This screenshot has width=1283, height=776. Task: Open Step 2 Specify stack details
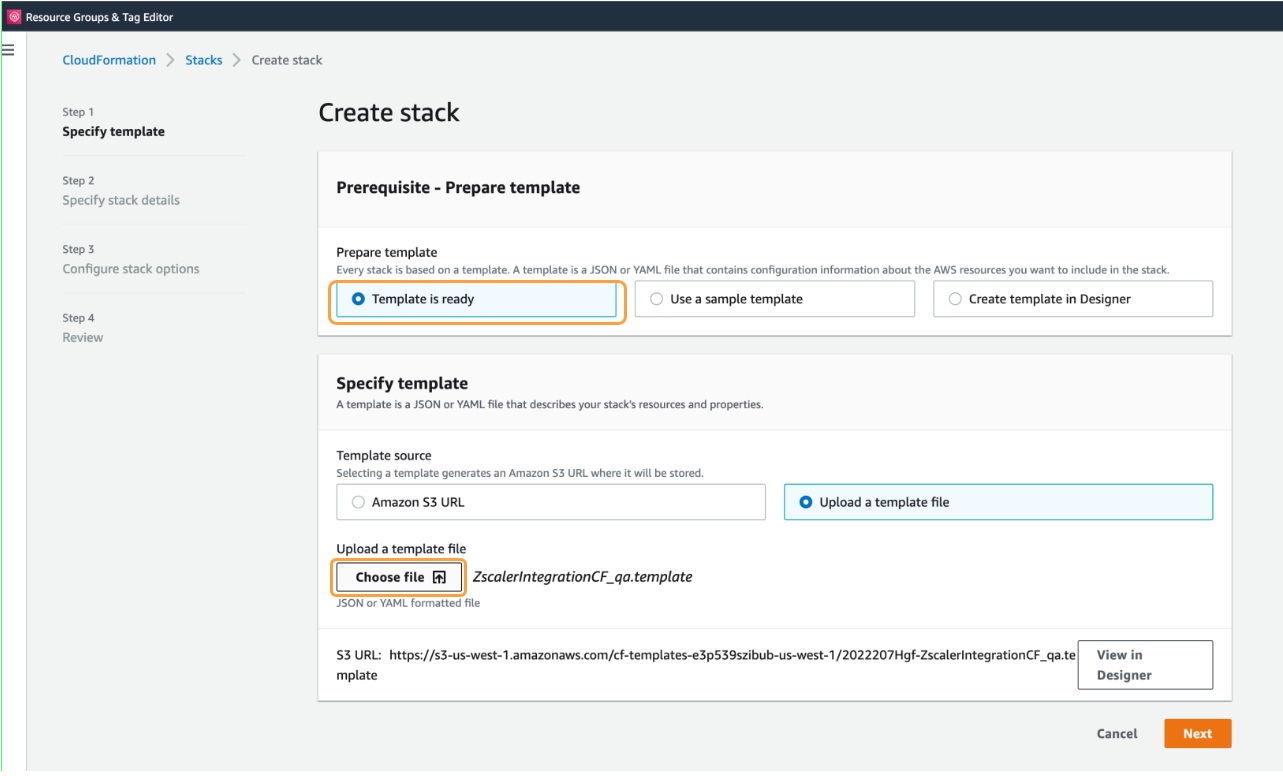click(121, 200)
